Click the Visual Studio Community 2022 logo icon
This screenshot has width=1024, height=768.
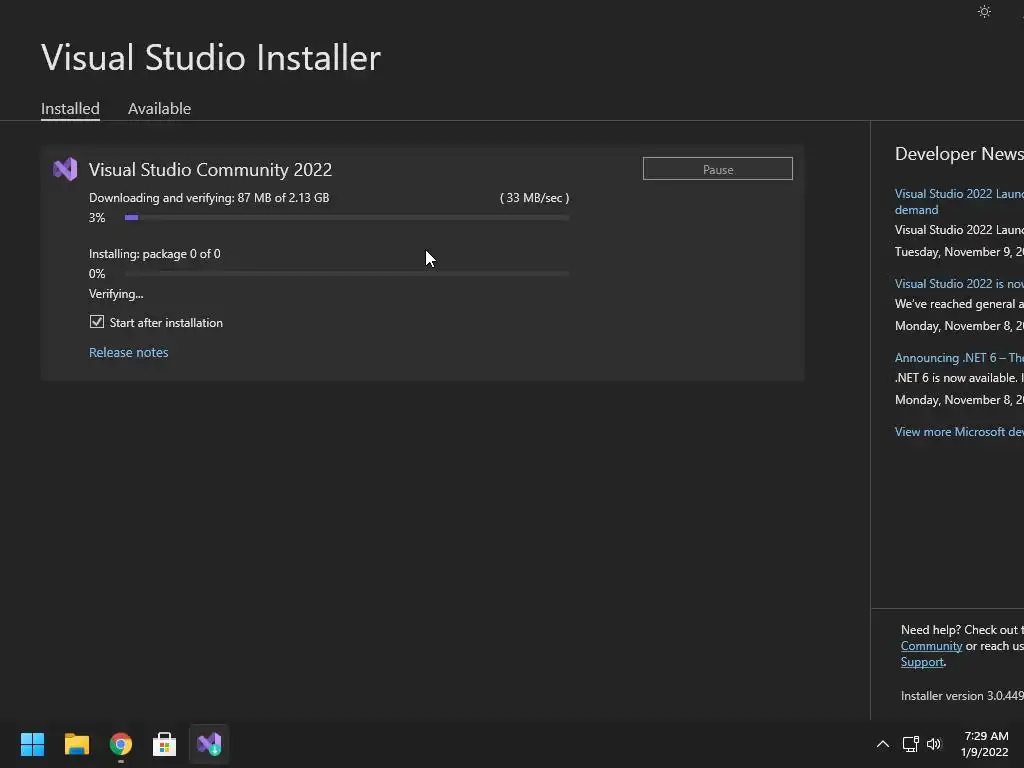pyautogui.click(x=65, y=169)
